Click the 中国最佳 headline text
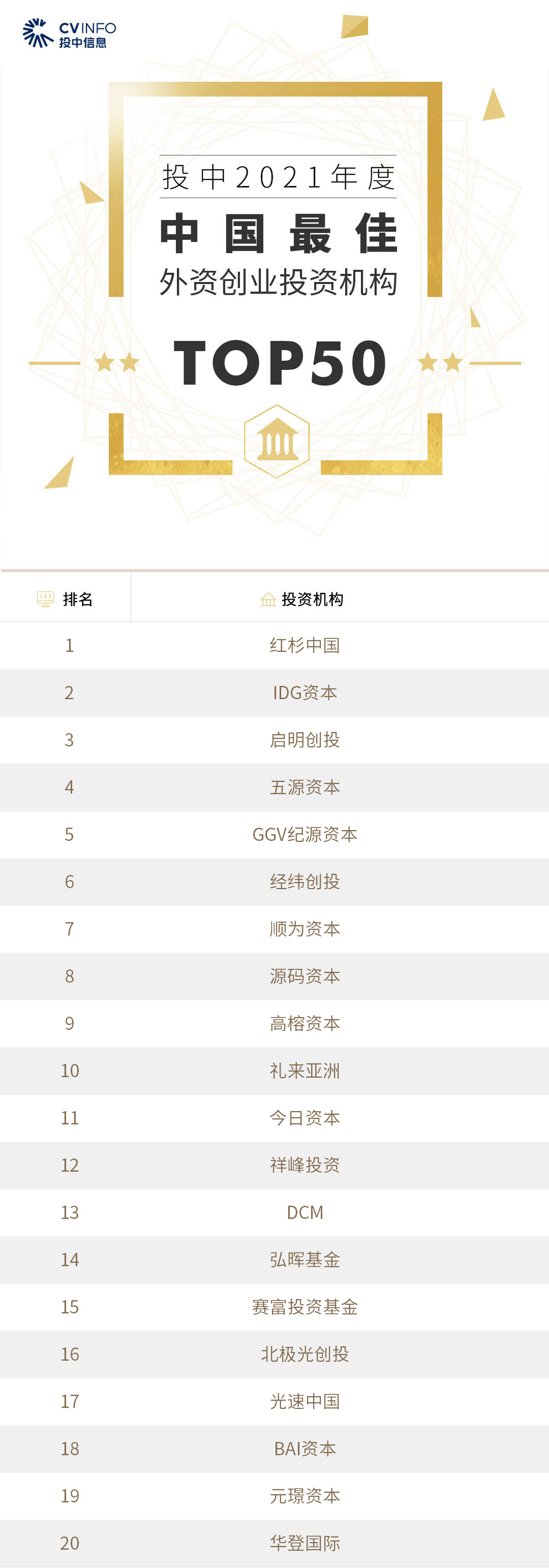This screenshot has height=1568, width=549. pos(278,234)
